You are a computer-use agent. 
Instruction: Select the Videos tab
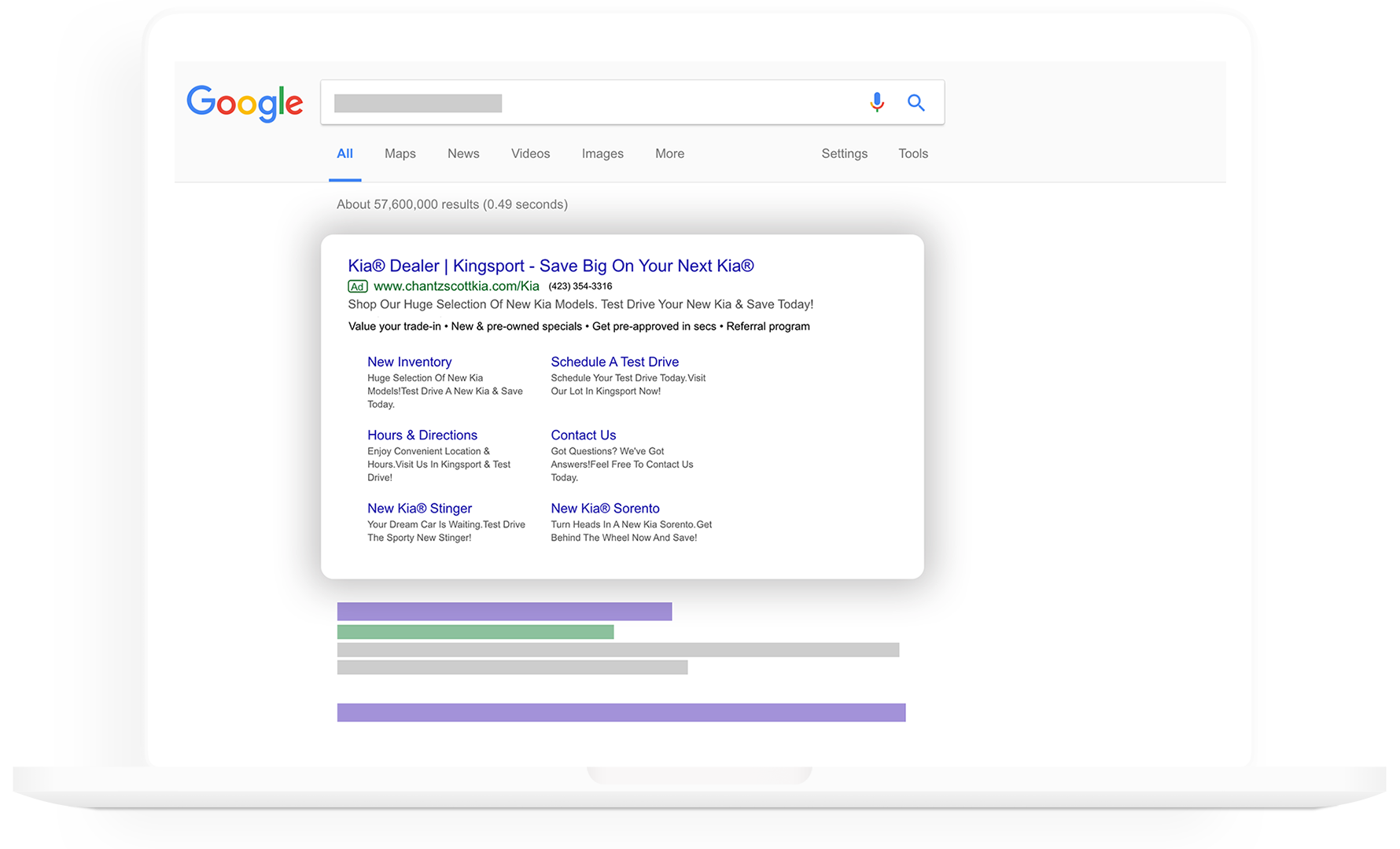(x=530, y=154)
